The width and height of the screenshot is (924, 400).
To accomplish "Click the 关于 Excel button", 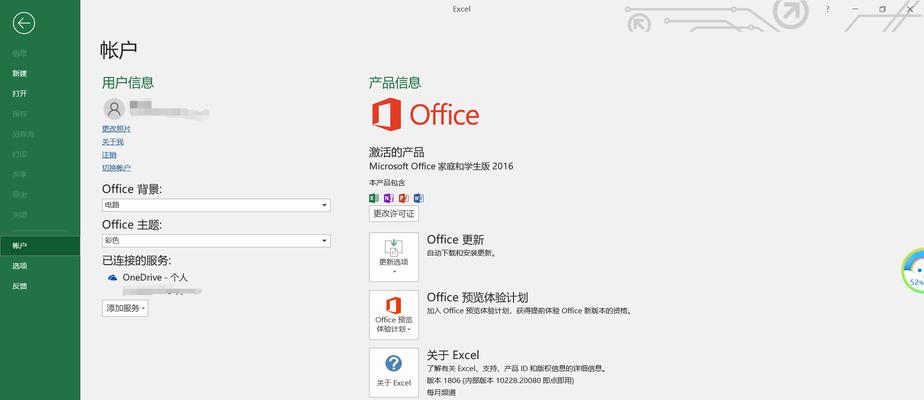I will pos(394,372).
